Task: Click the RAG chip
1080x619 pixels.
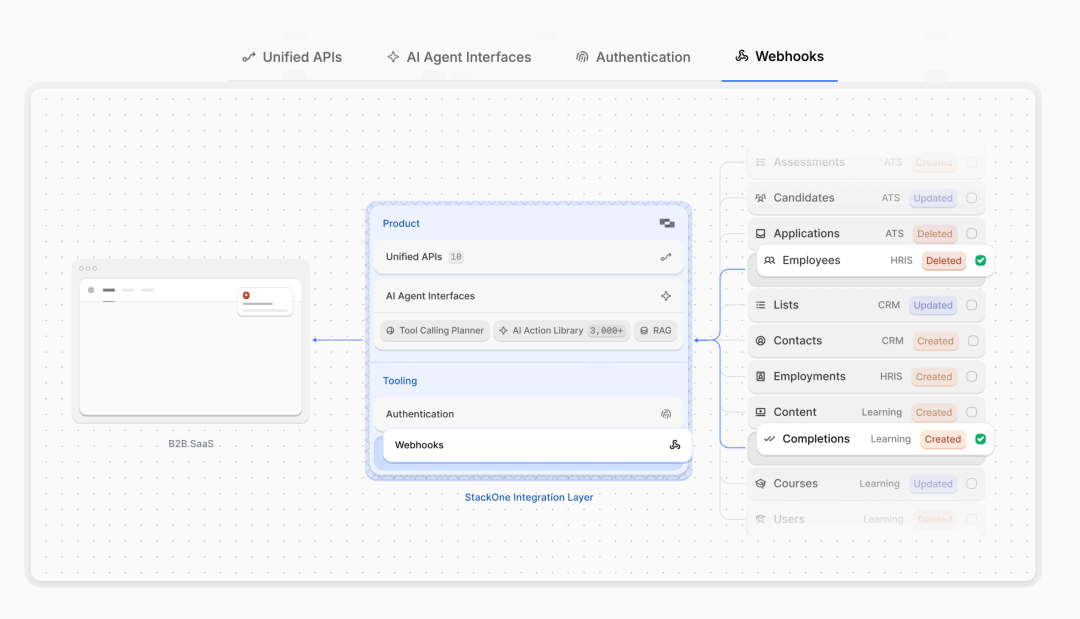Action: pos(655,331)
